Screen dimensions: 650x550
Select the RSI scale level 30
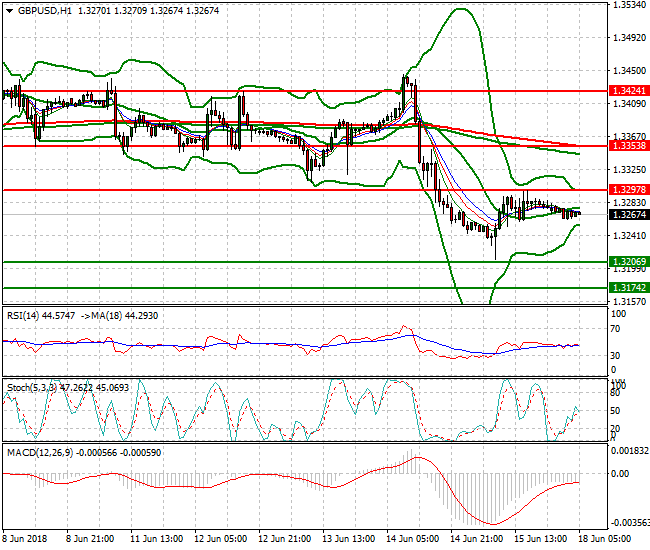616,356
